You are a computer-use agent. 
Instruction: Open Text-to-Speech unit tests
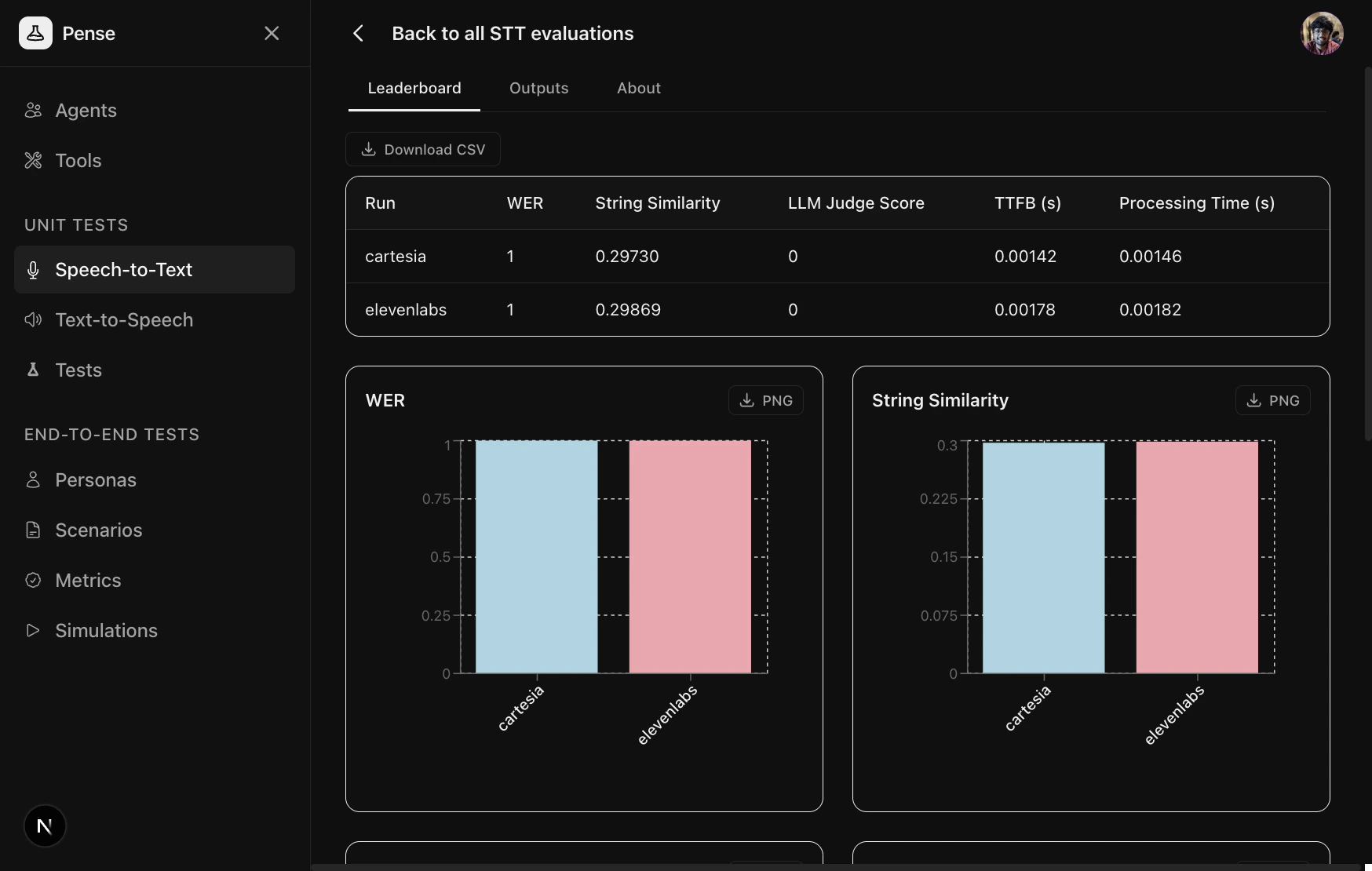(124, 320)
